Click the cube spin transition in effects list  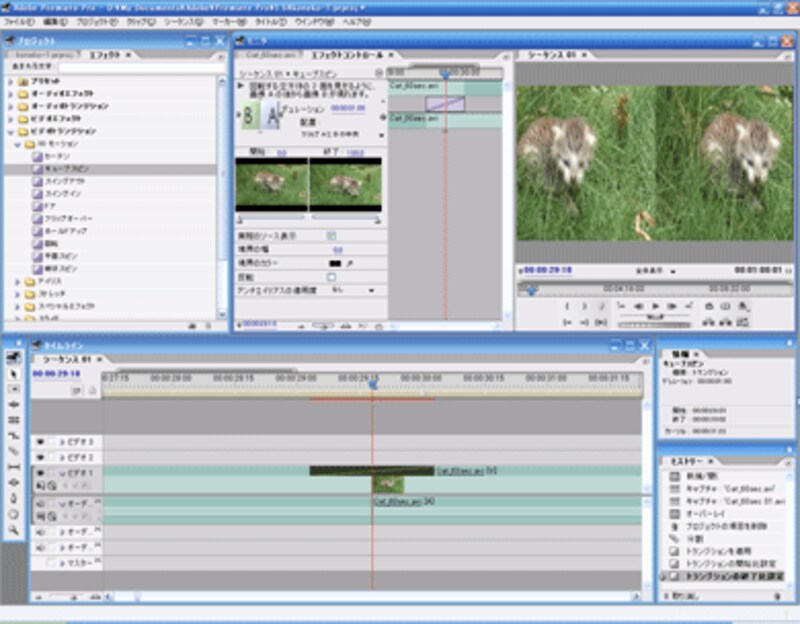(65, 170)
